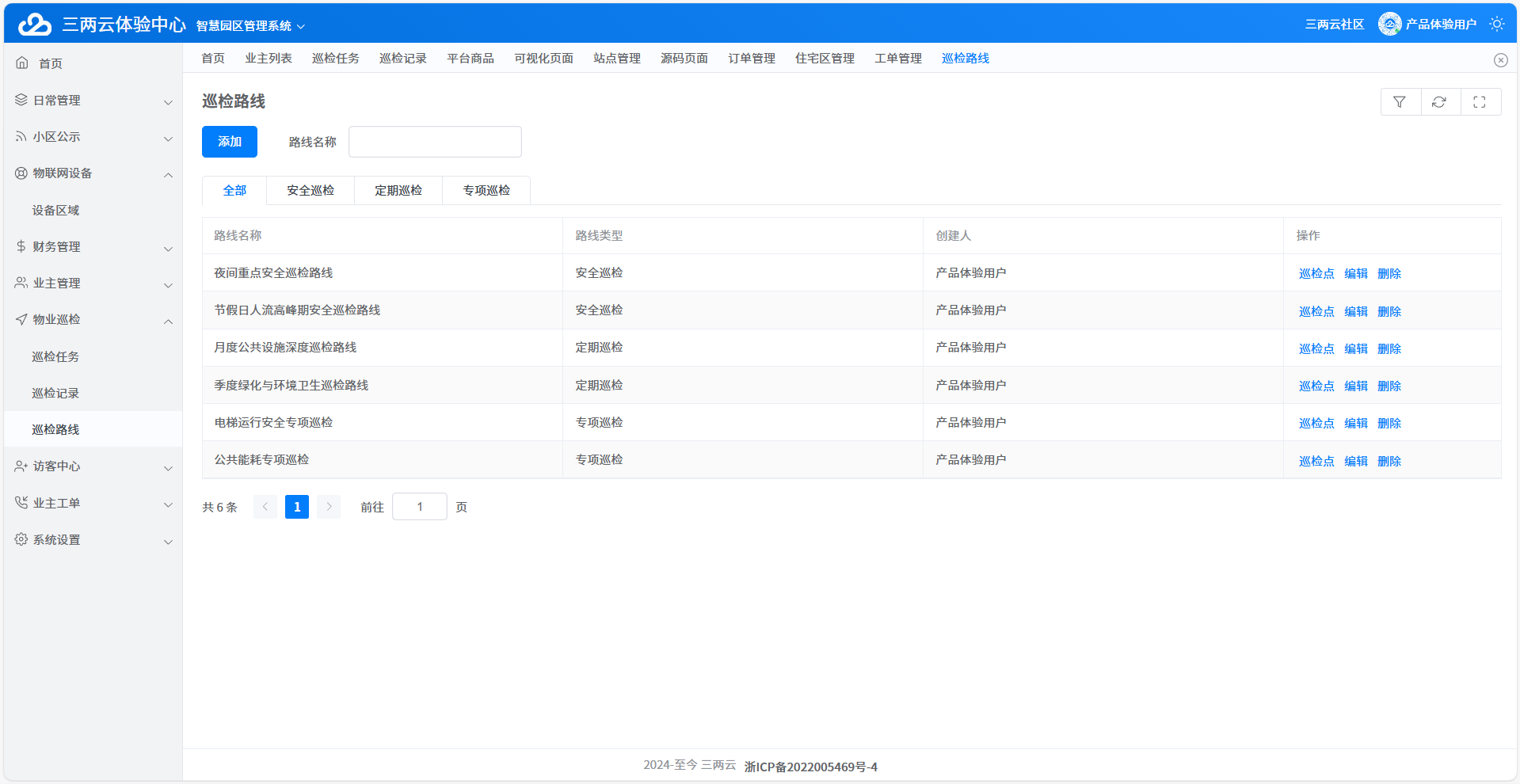Click 巡检点 for 夜间重点安全巡检路线
The width and height of the screenshot is (1520, 784).
pos(1316,272)
